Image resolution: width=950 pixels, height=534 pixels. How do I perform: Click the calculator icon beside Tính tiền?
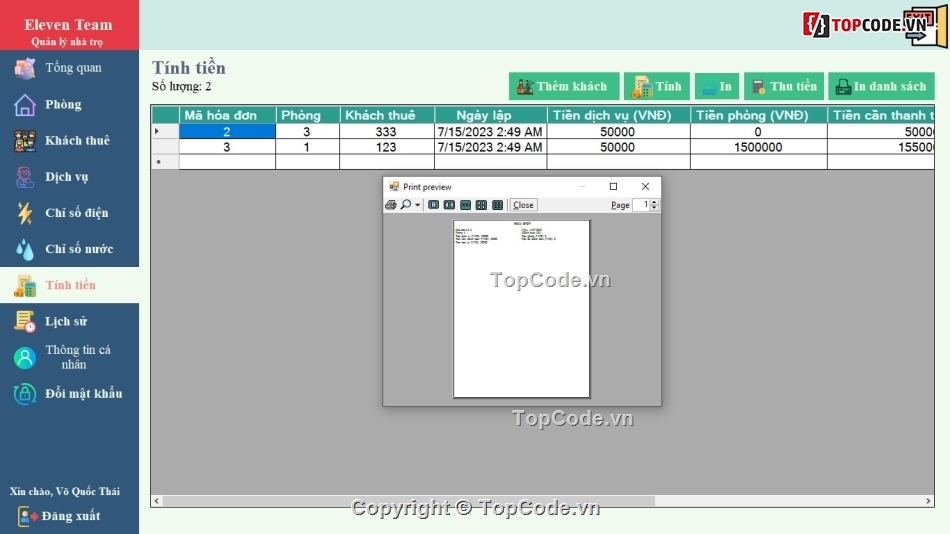25,285
